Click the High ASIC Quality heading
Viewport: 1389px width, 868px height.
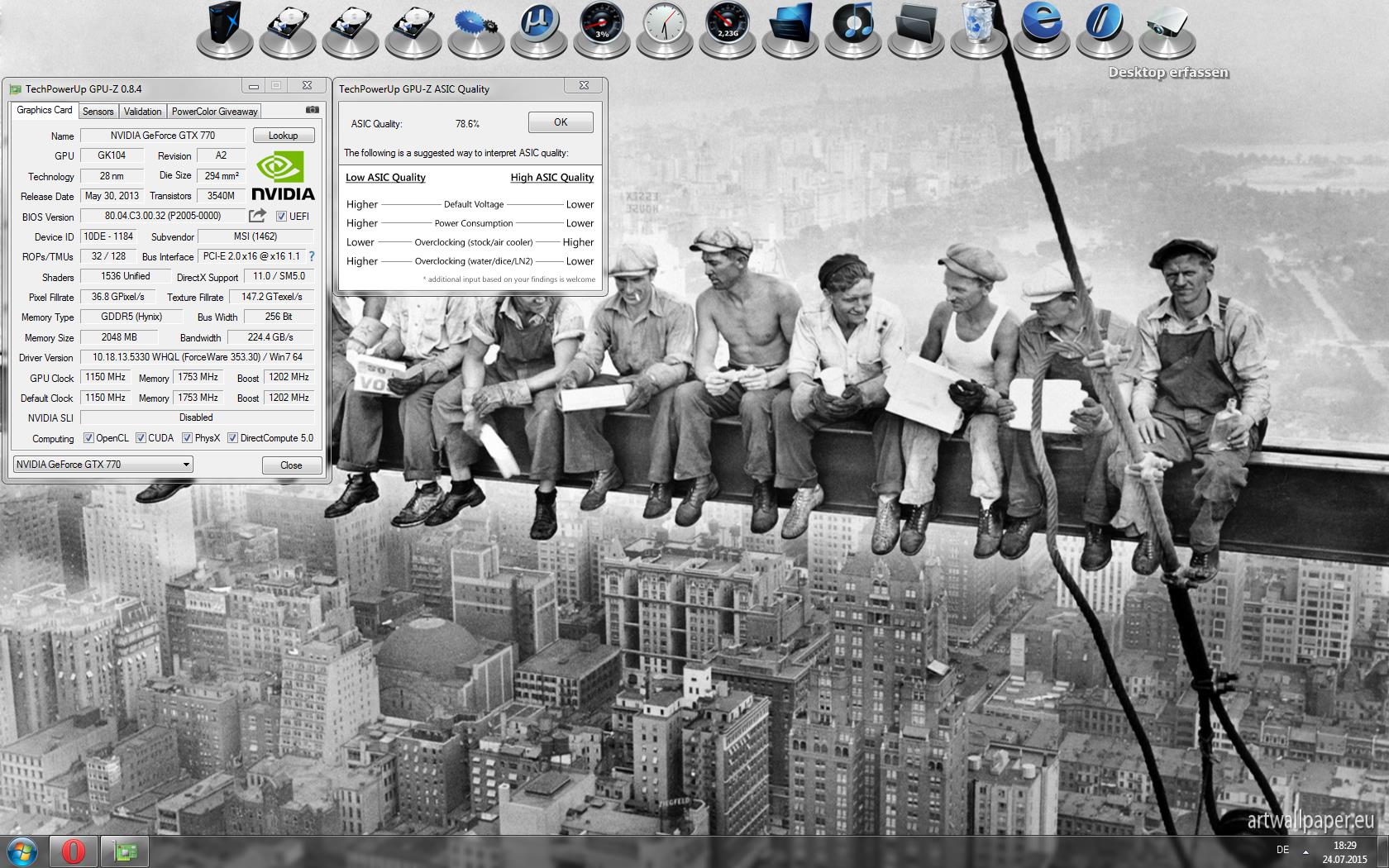(552, 177)
